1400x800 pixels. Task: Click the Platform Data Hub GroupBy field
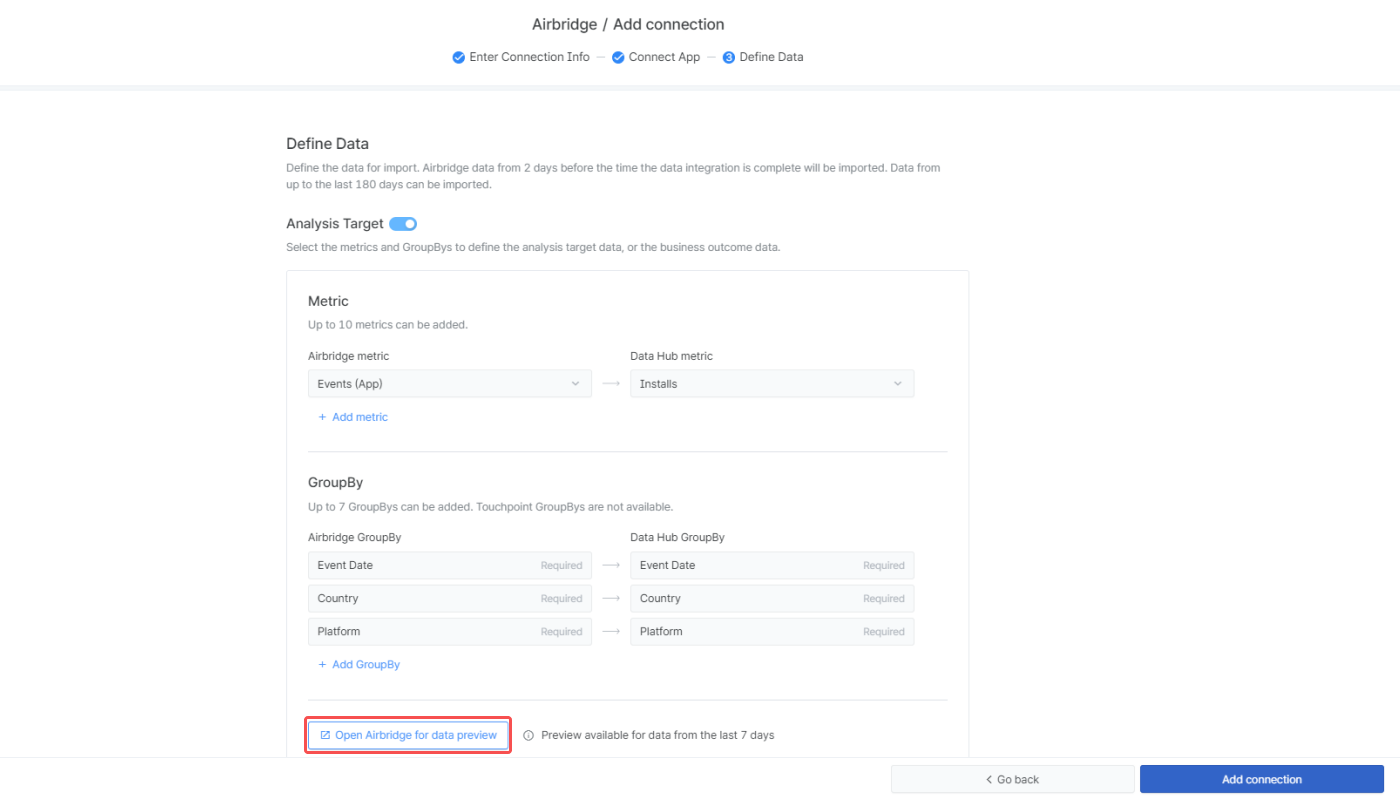click(x=772, y=631)
